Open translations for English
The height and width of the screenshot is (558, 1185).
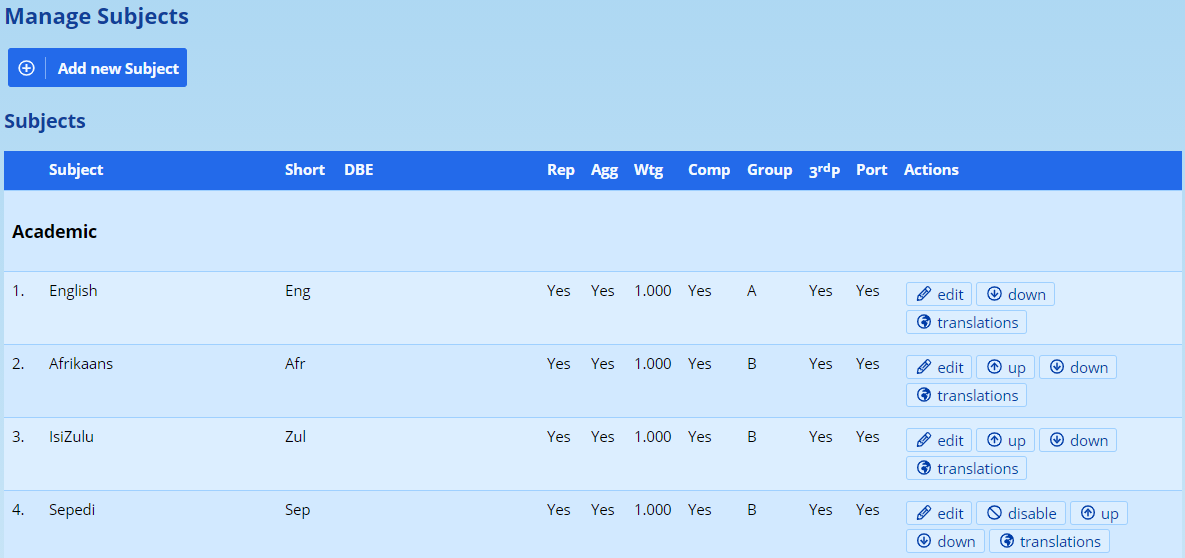966,322
